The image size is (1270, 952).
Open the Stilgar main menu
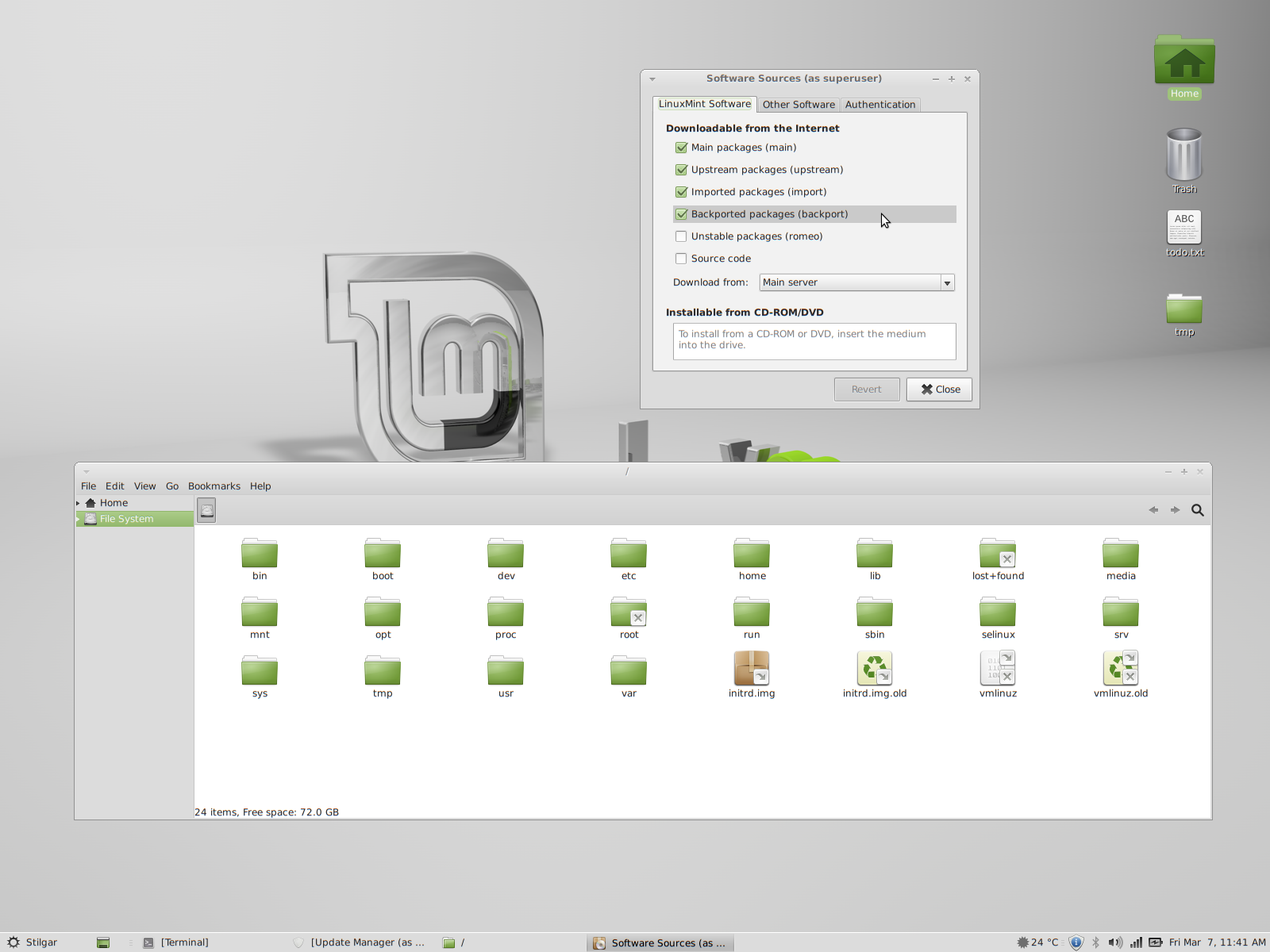33,942
